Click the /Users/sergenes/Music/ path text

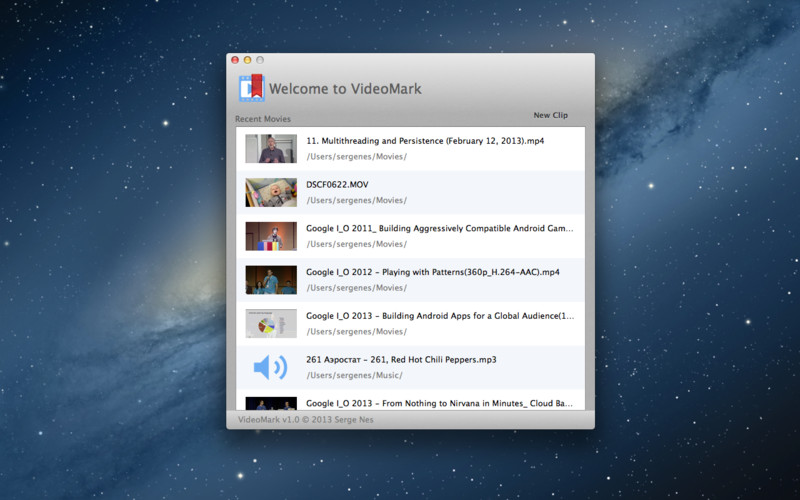tap(354, 376)
